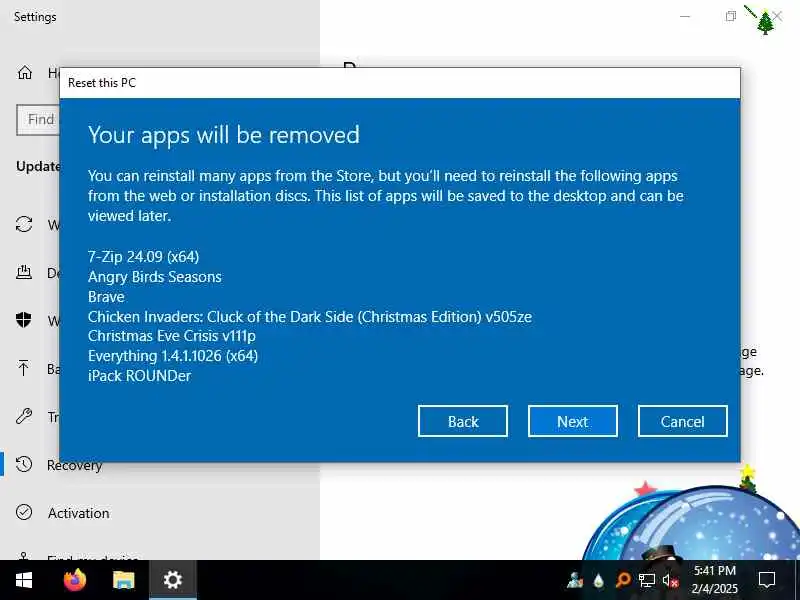Click the Settings gear taskbar icon
This screenshot has width=800, height=600.
(x=172, y=580)
